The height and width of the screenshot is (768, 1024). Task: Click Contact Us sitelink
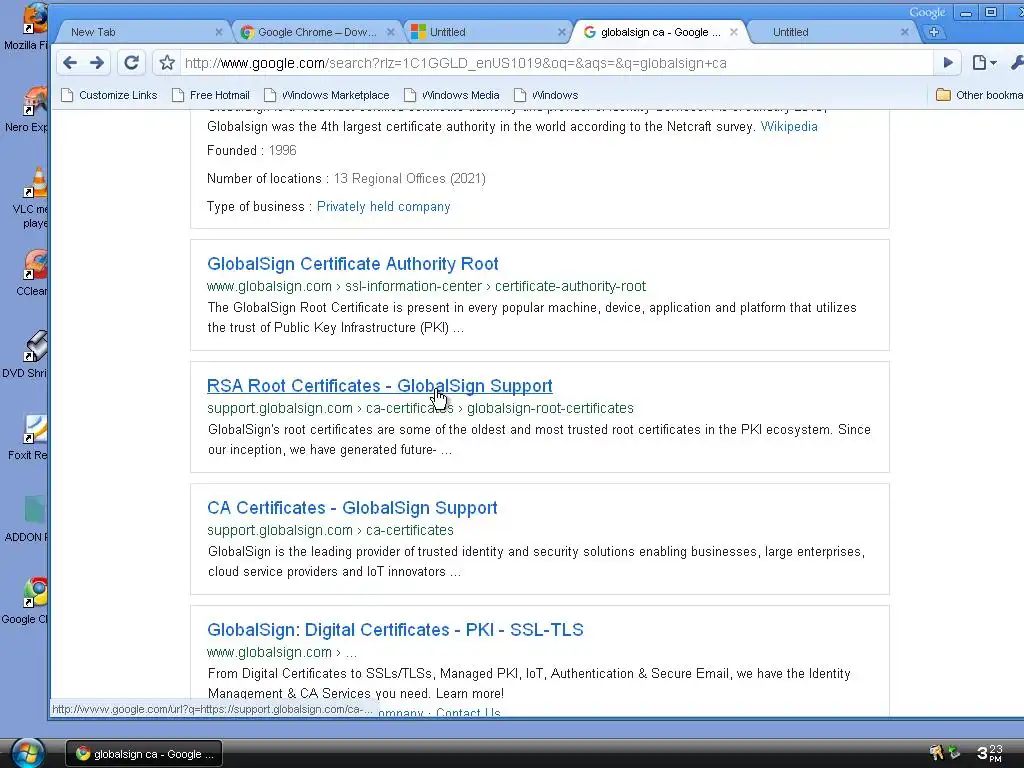[468, 712]
